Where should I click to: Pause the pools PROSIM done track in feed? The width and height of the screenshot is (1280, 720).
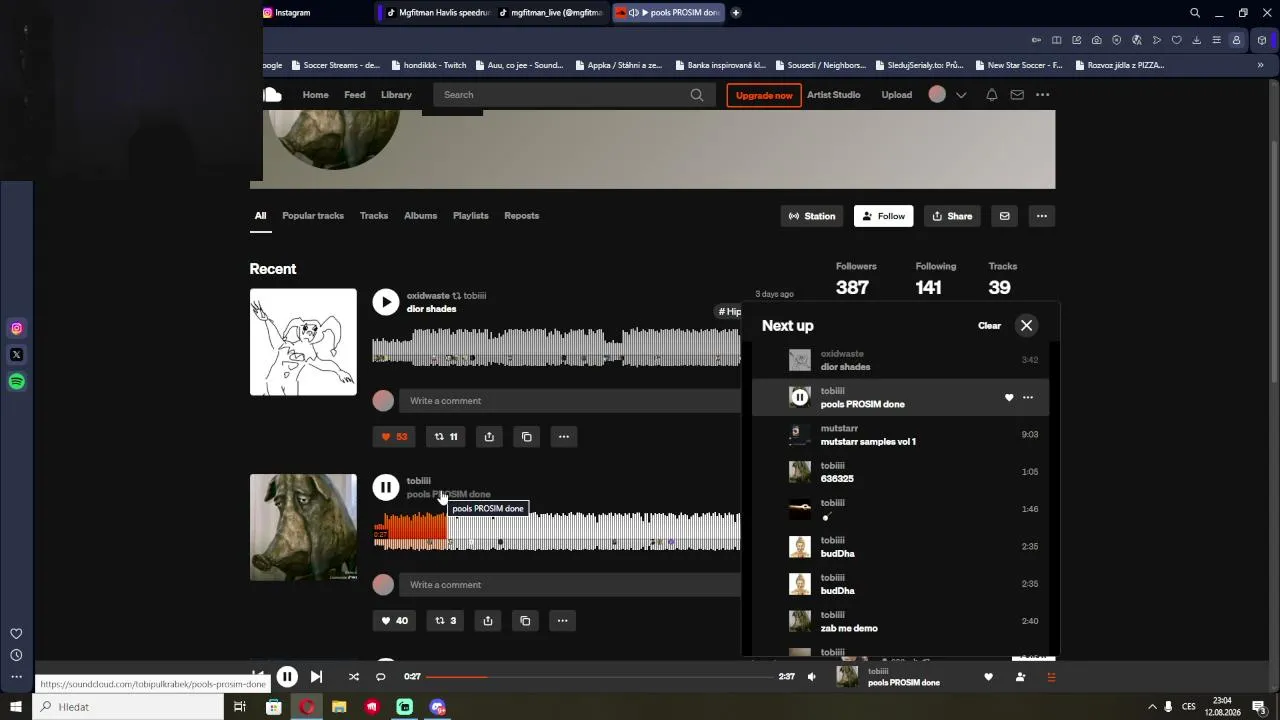(x=386, y=487)
